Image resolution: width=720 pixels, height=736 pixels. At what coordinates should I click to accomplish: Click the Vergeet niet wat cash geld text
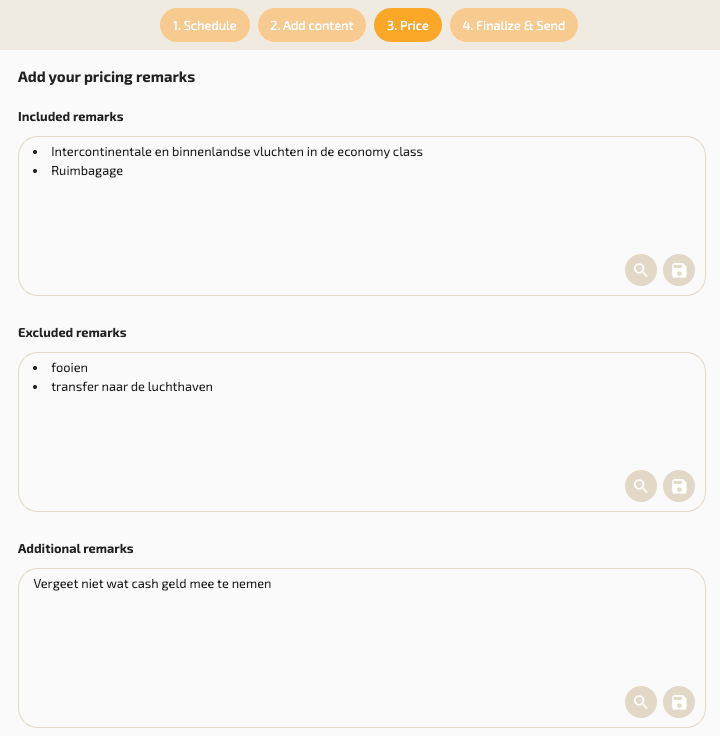pos(152,584)
